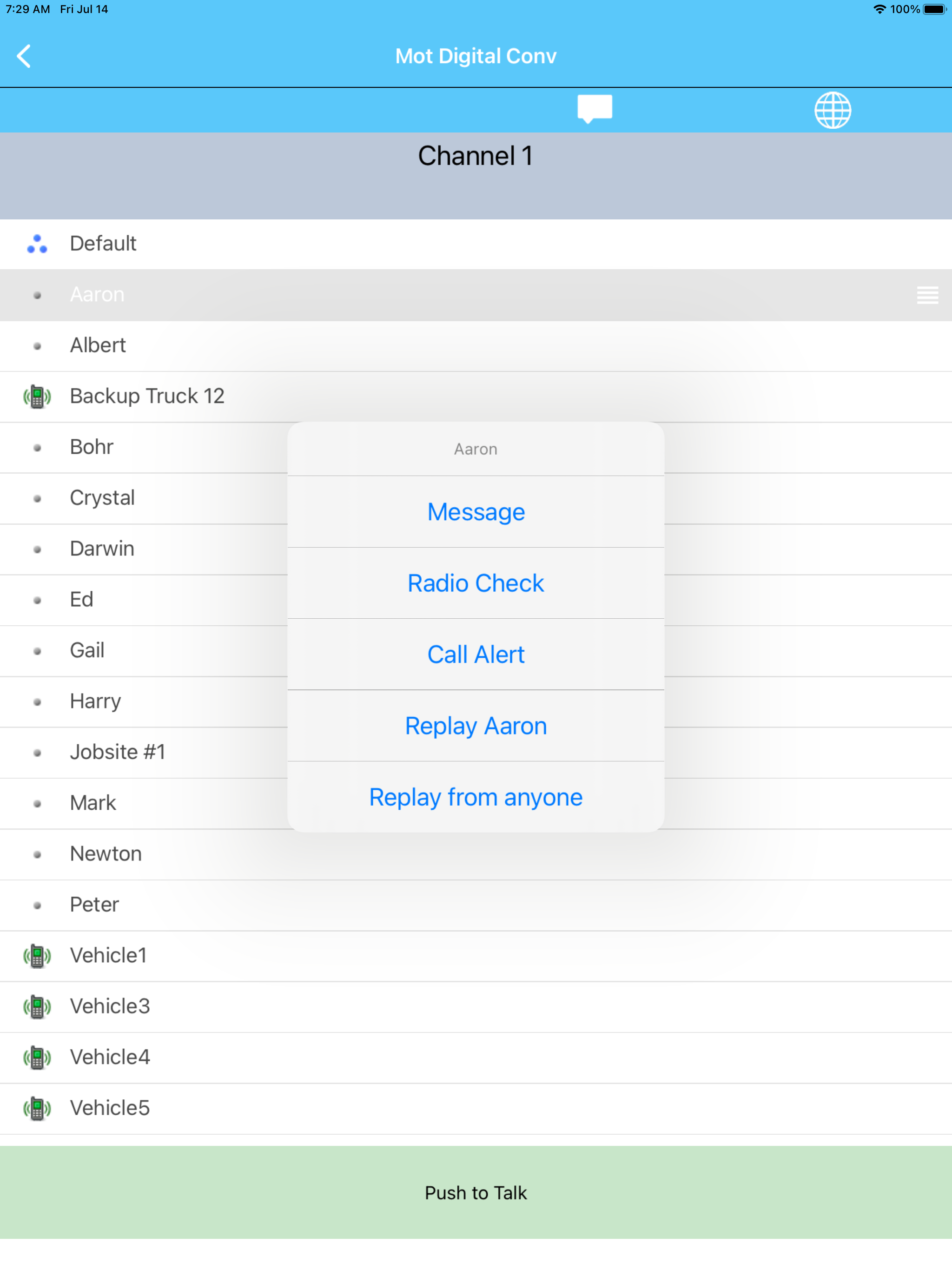Select Replay from anyone option
The width and height of the screenshot is (952, 1270).
click(x=476, y=797)
